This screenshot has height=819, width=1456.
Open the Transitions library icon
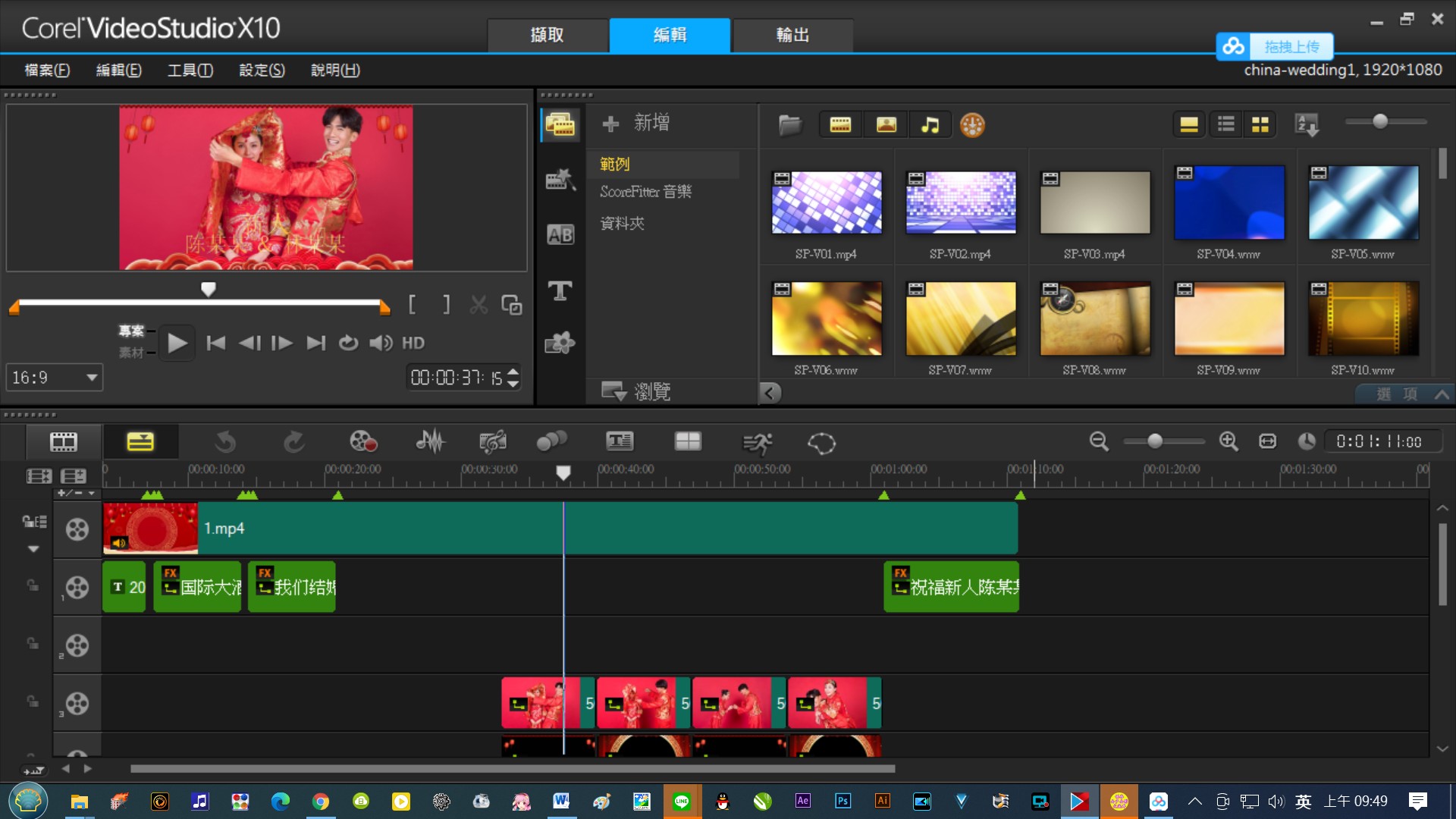pyautogui.click(x=560, y=180)
